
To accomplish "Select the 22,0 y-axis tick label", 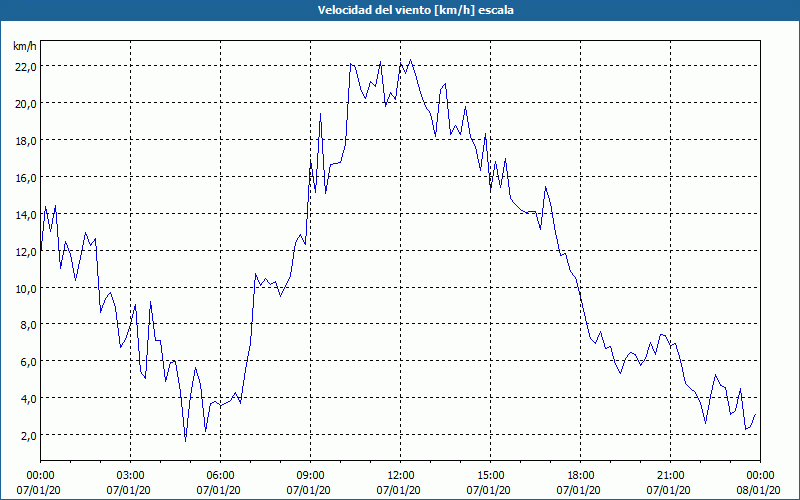I will tap(25, 66).
